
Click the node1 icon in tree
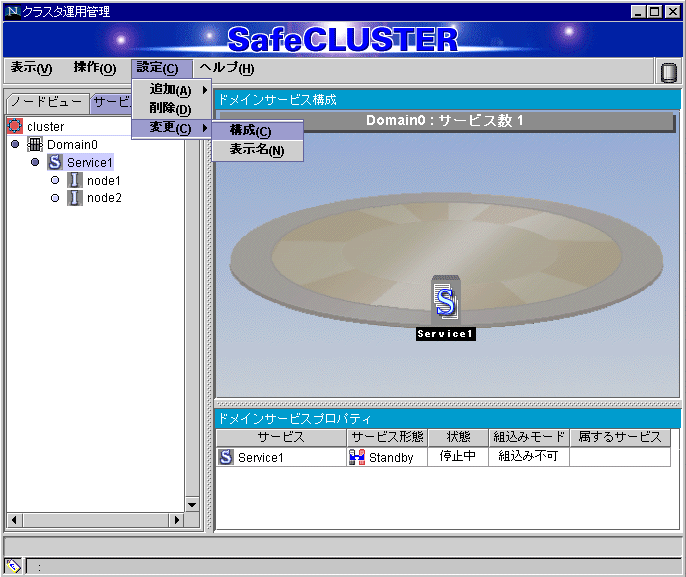[x=75, y=181]
